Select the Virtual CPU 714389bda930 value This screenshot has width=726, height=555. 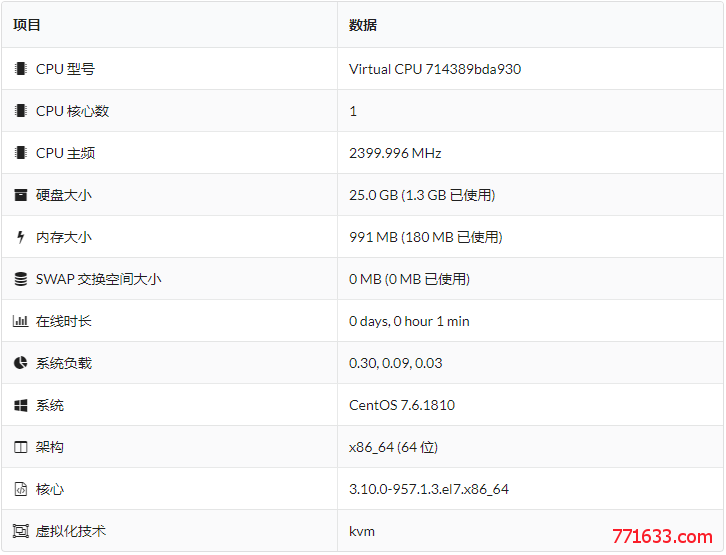(435, 69)
